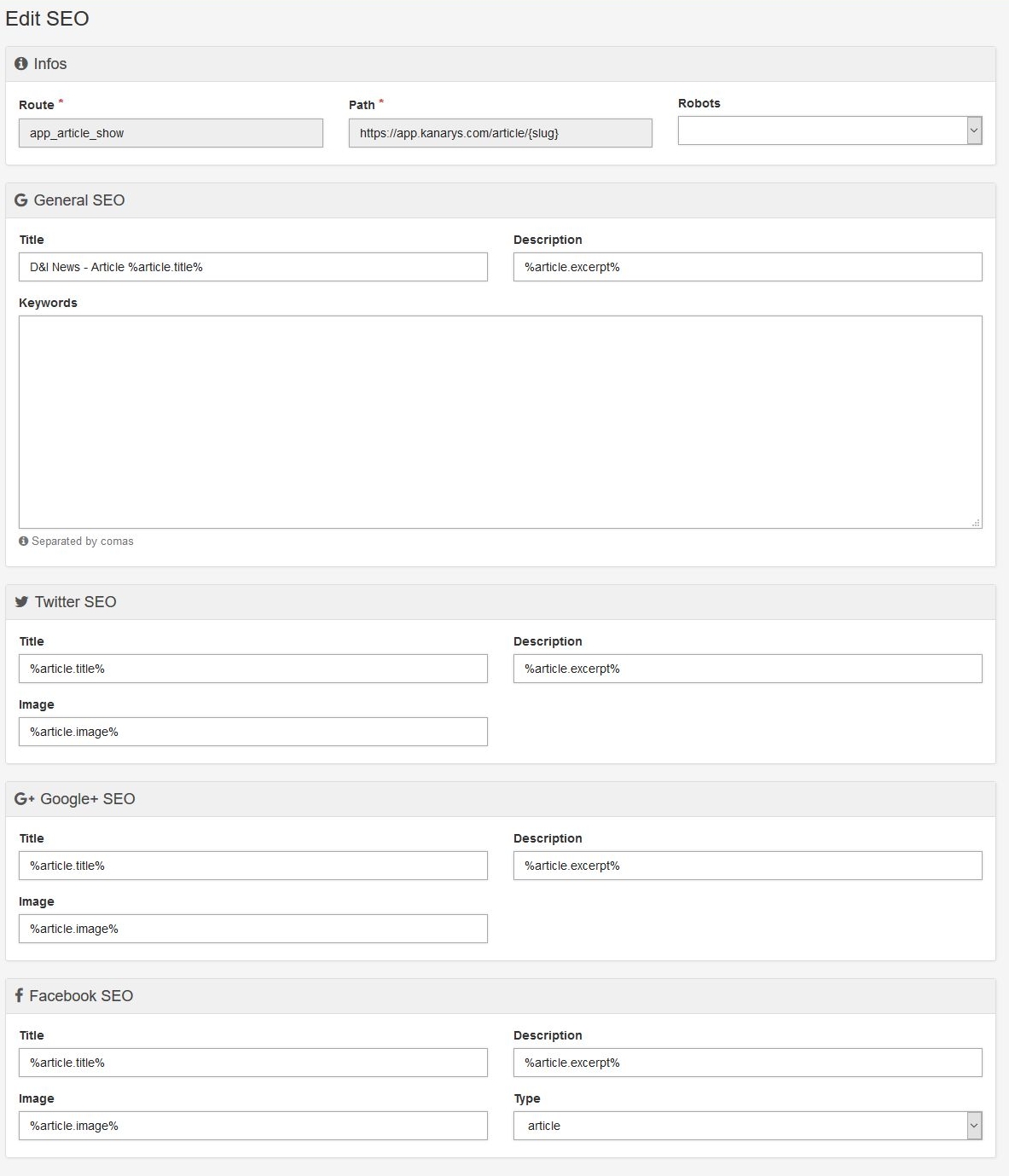Viewport: 1009px width, 1176px height.
Task: Click the Twitter SEO Title field
Action: (253, 669)
